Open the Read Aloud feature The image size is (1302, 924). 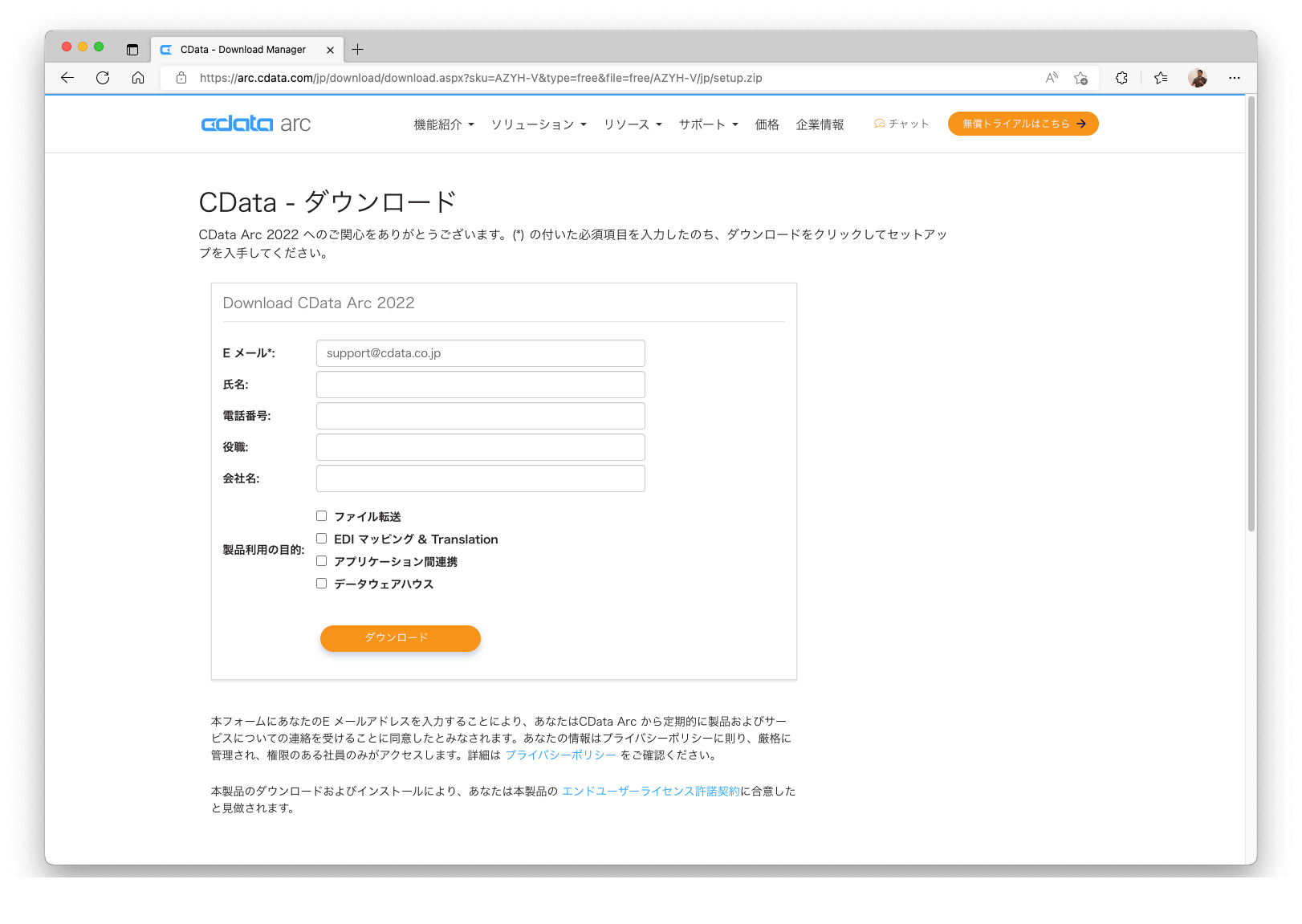coord(1052,78)
